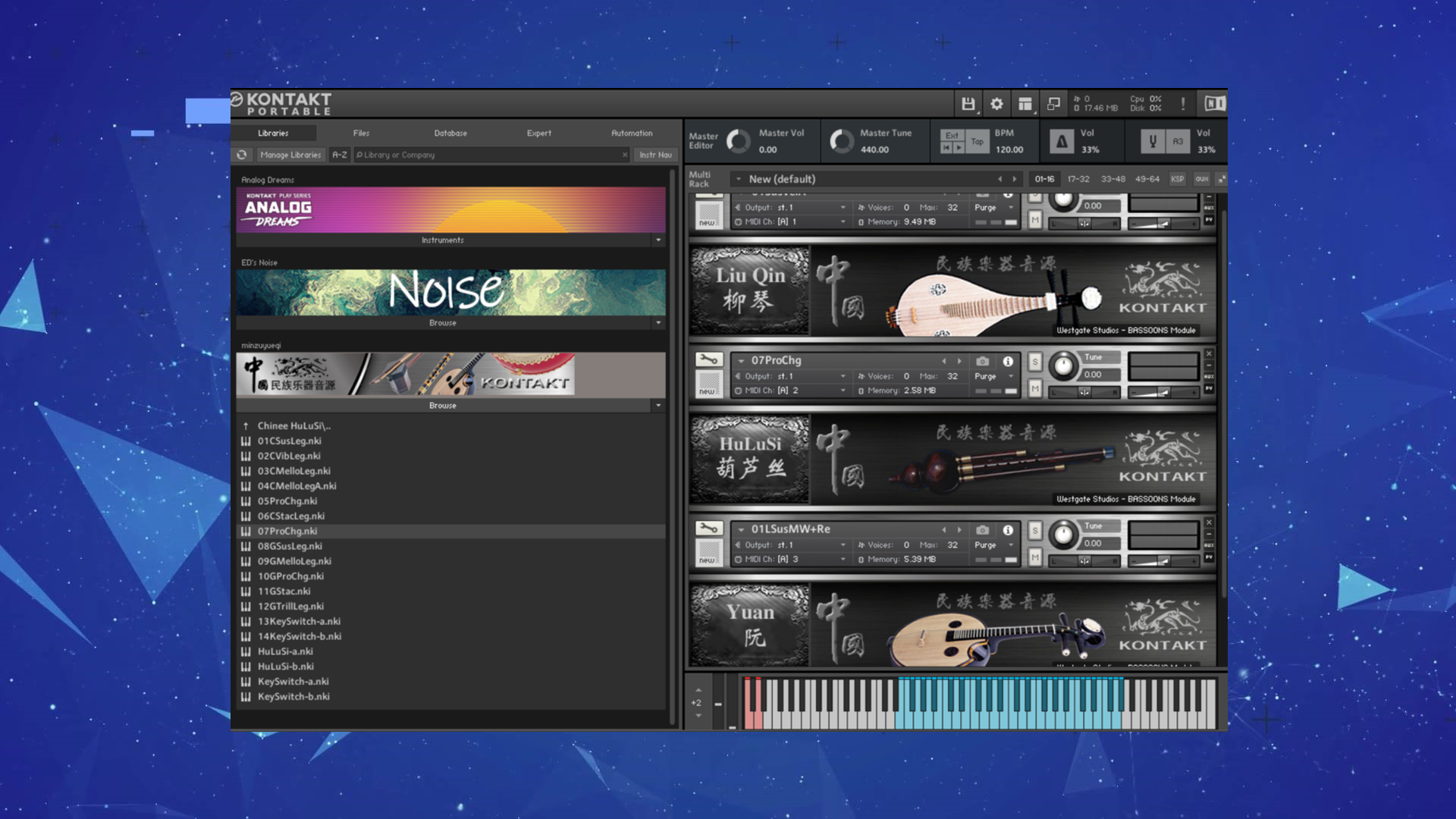1456x819 pixels.
Task: Open Kontakt options gear icon
Action: [x=996, y=104]
